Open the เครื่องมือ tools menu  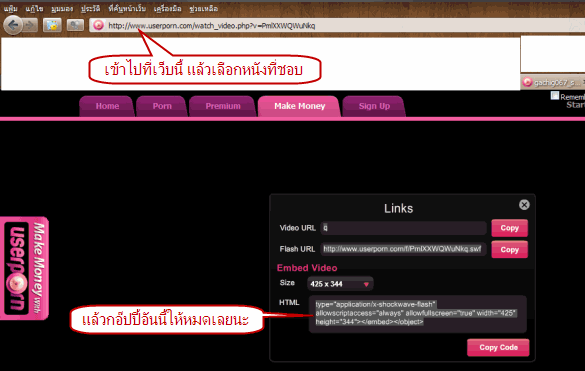tap(168, 9)
